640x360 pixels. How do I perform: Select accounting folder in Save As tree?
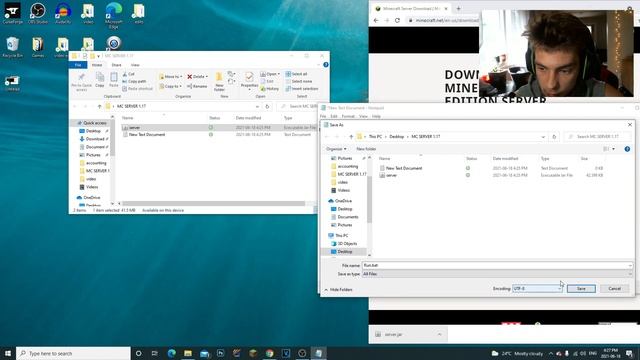point(347,166)
